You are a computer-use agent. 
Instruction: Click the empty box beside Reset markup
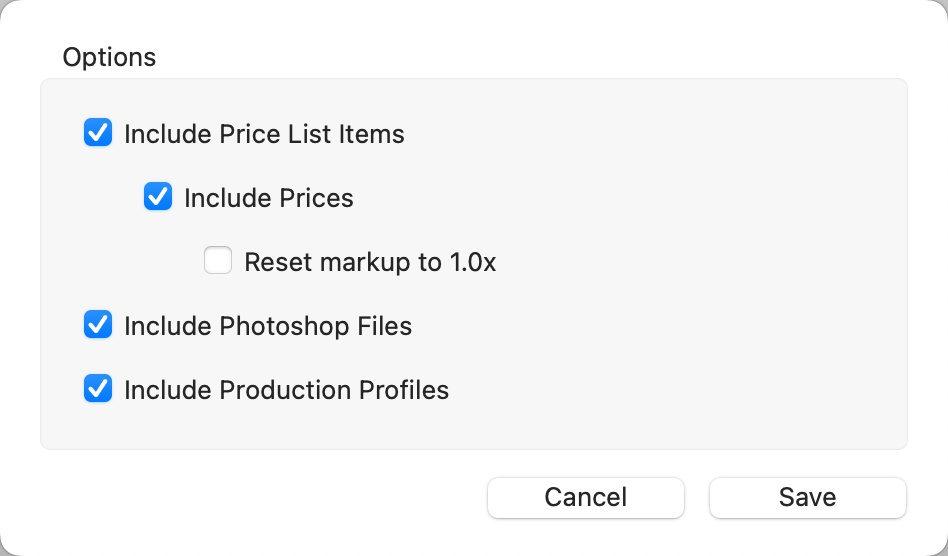(218, 262)
